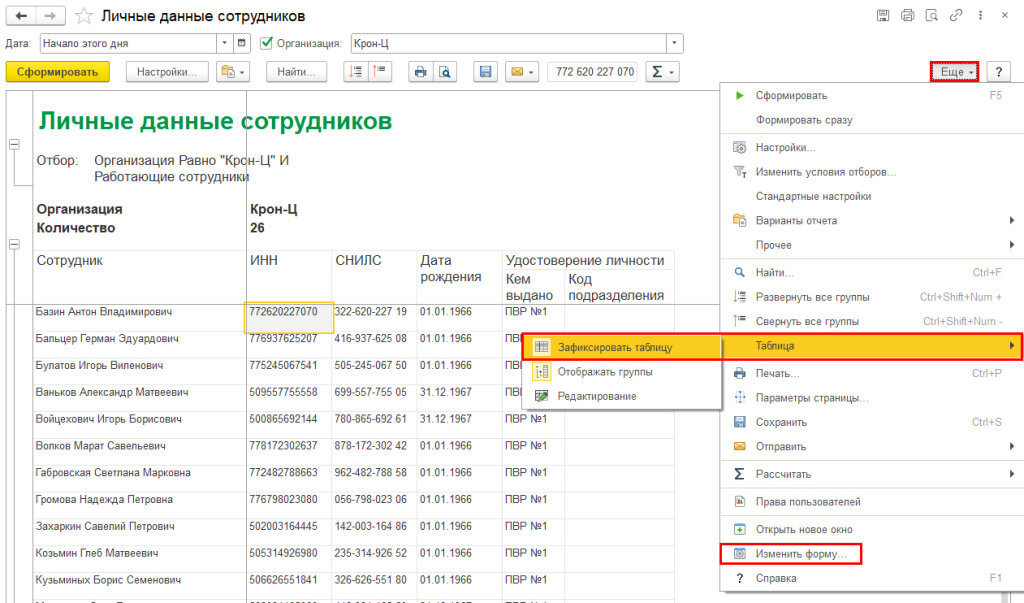Screen dimensions: 1024x603
Task: Click the save icon in title bar
Action: (x=883, y=16)
